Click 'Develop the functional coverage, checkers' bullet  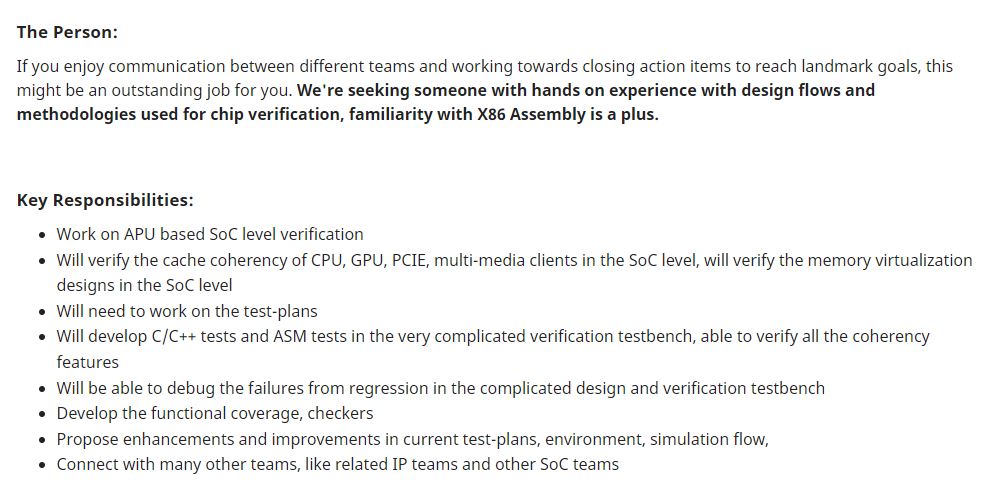215,414
